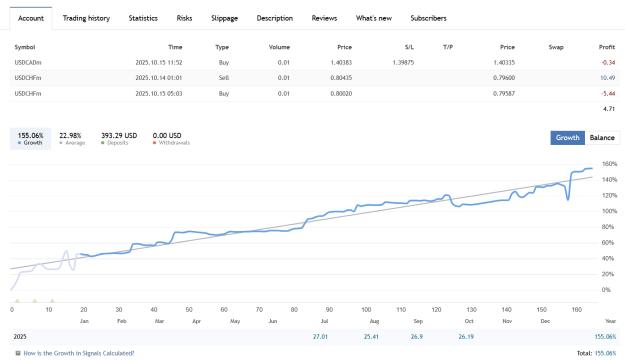Toggle the 0.00 USD Withdrawals legend
Screen dimensions: 625x361
[x=171, y=139]
